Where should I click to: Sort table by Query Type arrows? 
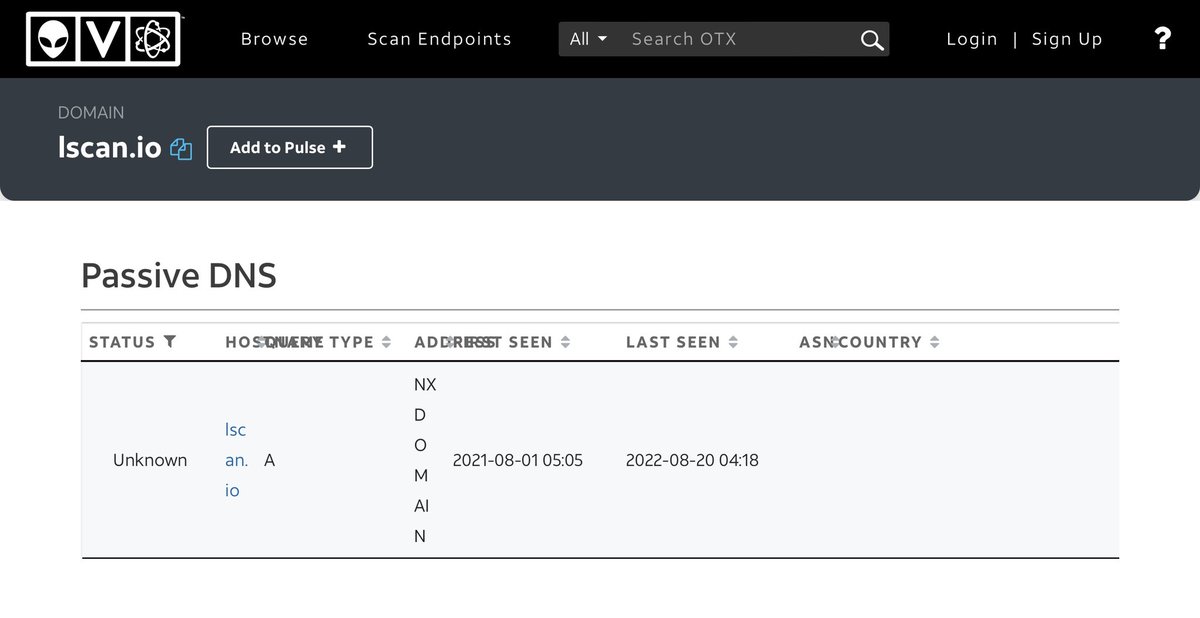coord(386,342)
